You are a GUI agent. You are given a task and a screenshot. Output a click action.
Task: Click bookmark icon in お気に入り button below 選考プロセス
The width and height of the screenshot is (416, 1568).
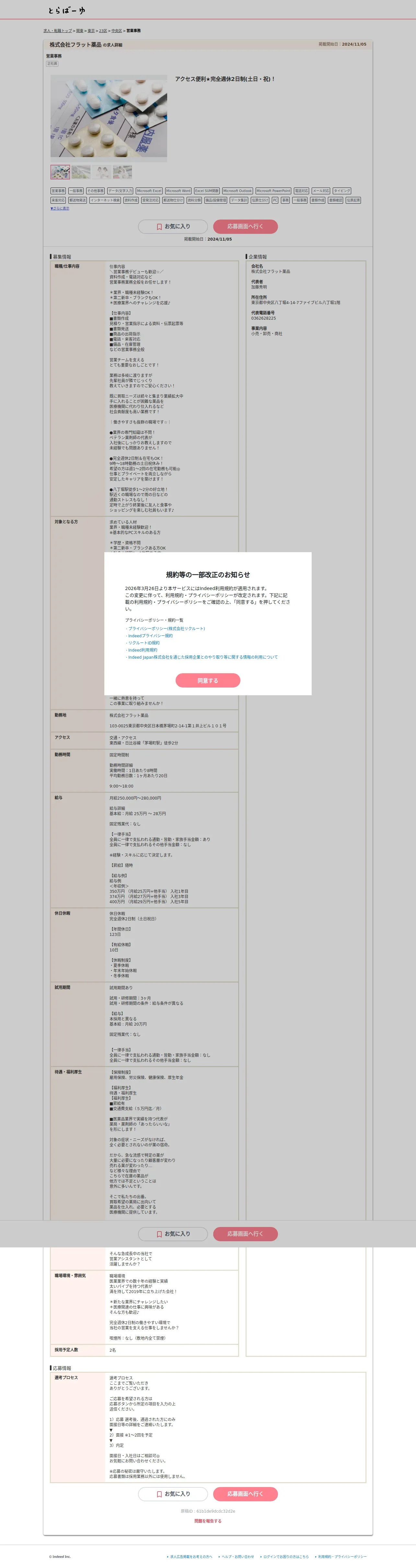click(160, 1494)
